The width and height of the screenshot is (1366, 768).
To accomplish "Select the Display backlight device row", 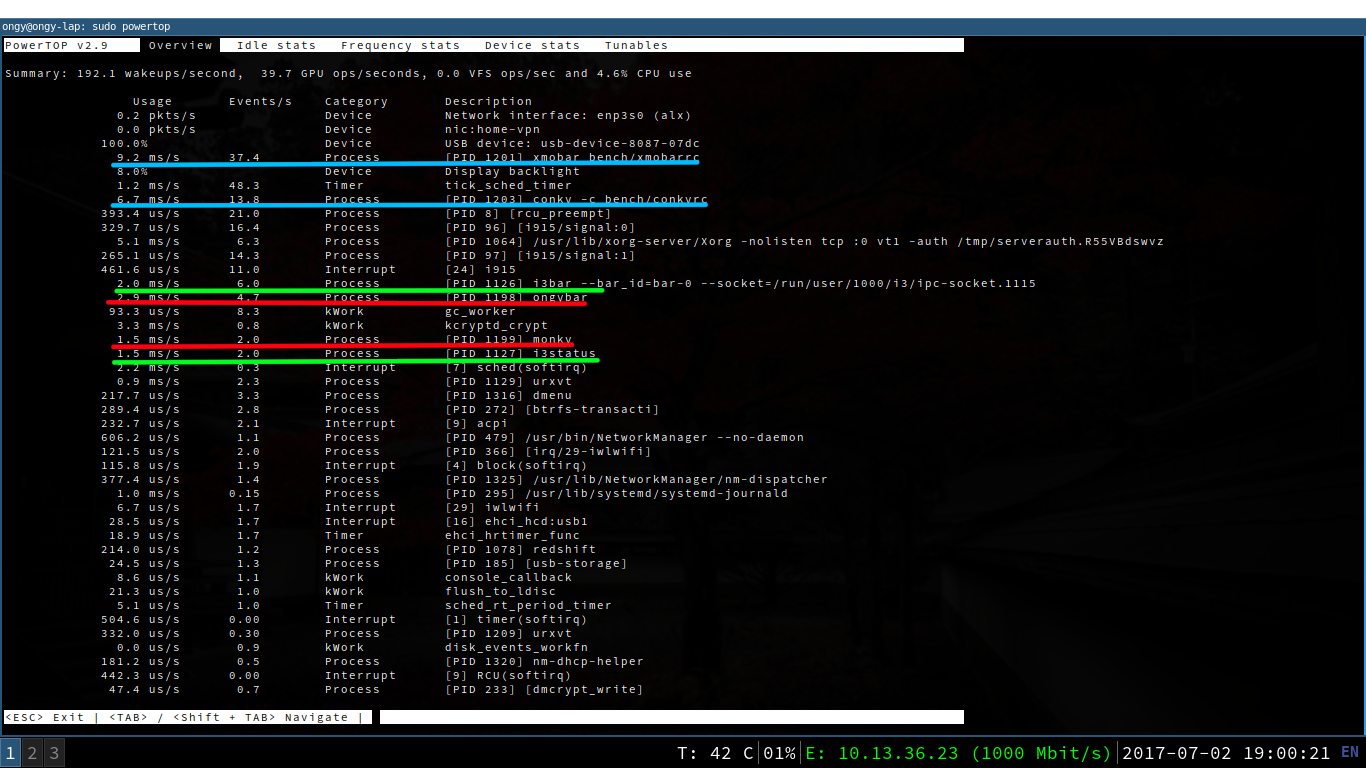I will [x=340, y=171].
